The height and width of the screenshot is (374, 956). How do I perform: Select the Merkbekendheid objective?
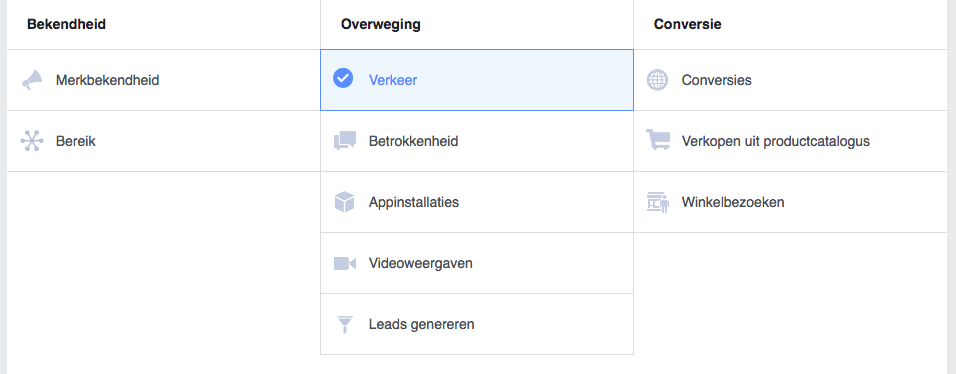pyautogui.click(x=107, y=80)
